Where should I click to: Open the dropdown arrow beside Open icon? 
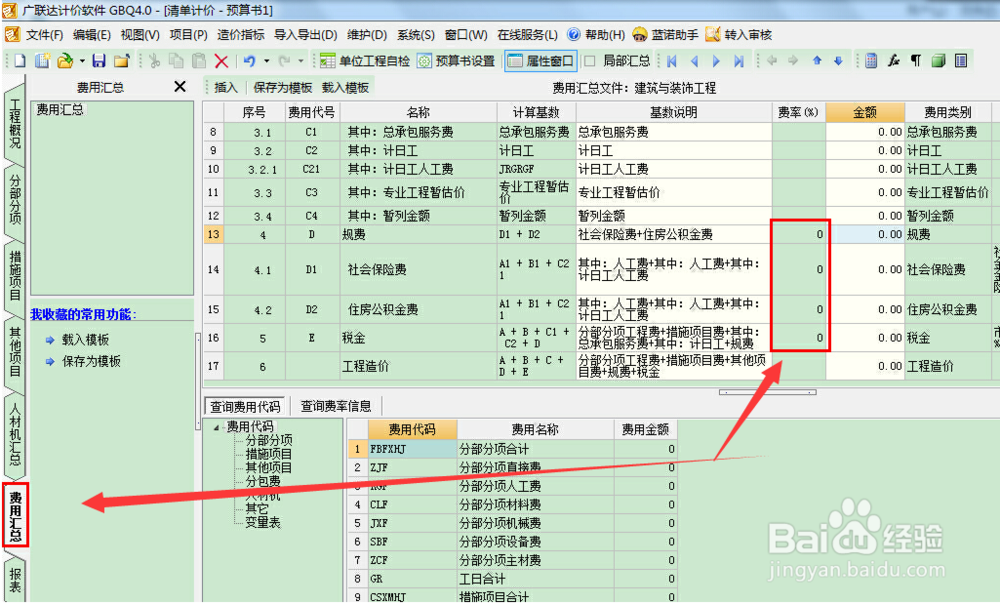tap(82, 61)
